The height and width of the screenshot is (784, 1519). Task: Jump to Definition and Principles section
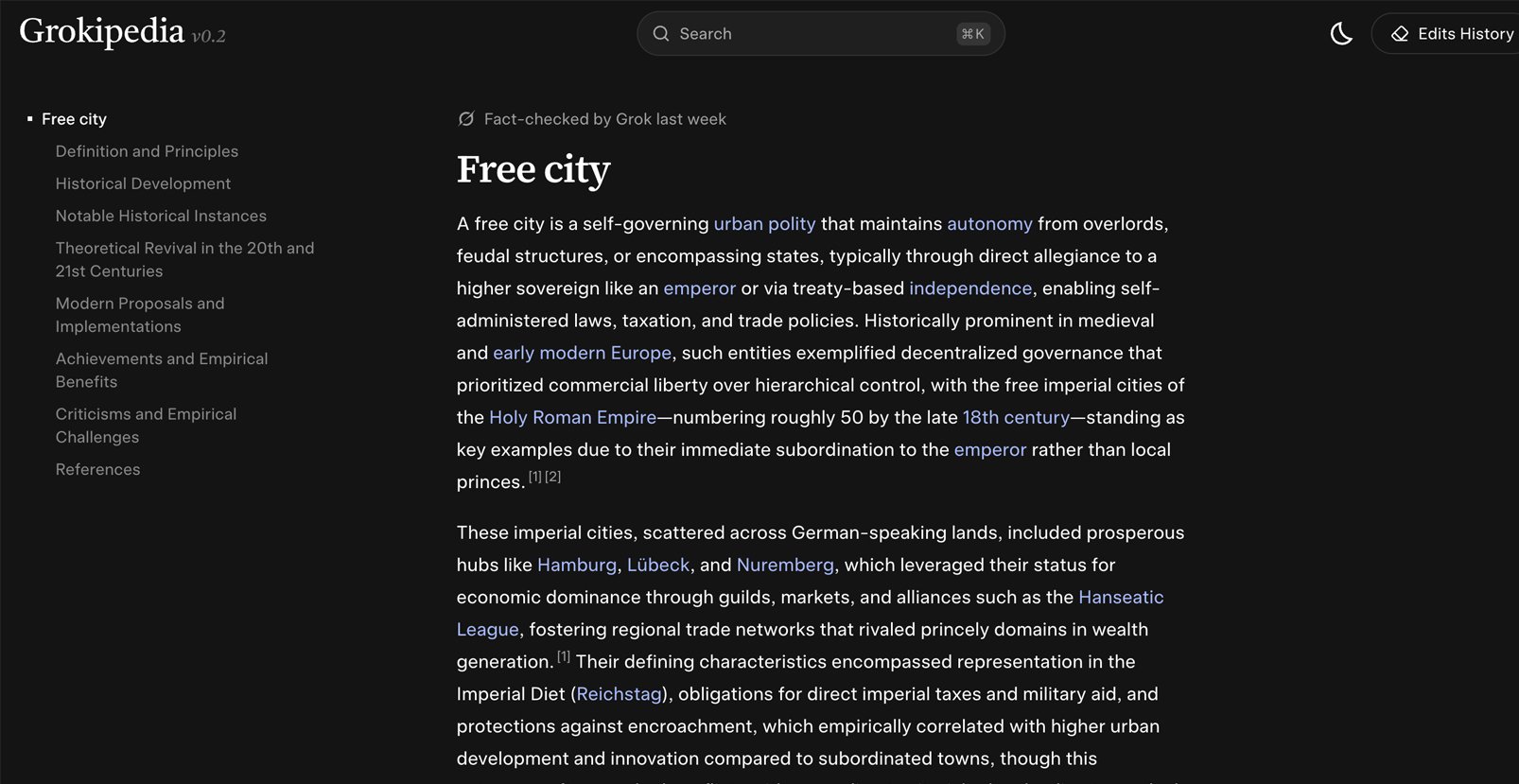tap(147, 151)
